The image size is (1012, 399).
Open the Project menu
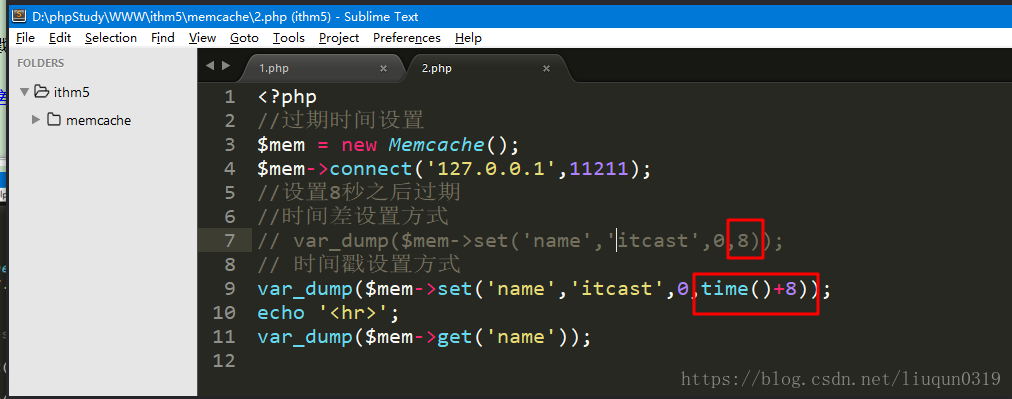pos(339,38)
